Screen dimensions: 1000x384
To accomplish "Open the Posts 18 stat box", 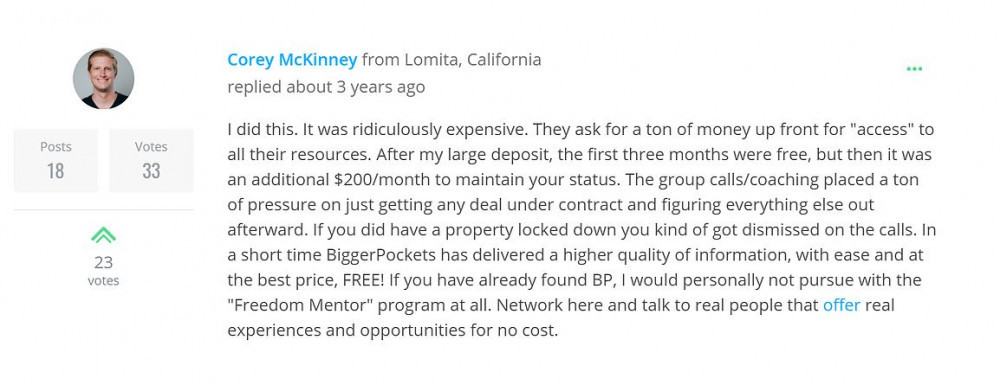I will [x=55, y=160].
